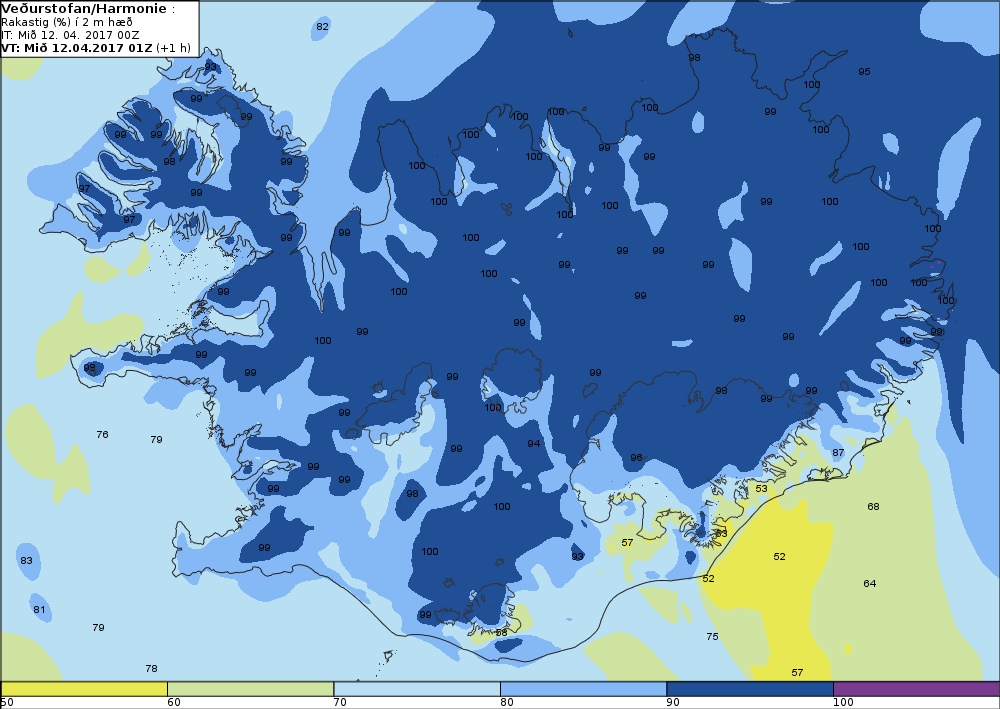Click the '(+1 h)' forecast offset text
Viewport: 1000px width, 709px height.
click(x=173, y=48)
